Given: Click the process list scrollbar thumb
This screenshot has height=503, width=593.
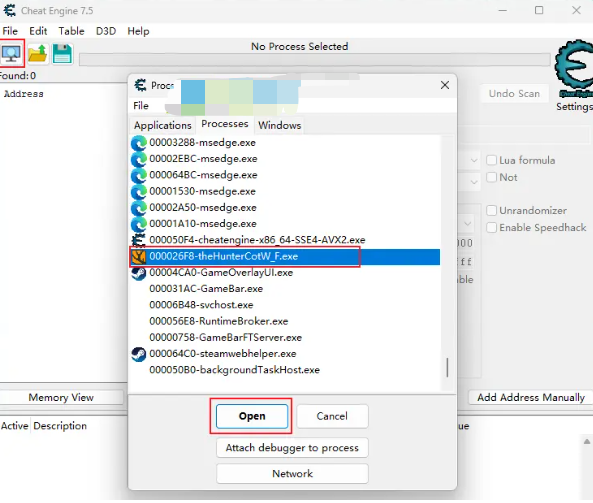Looking at the screenshot, I should coord(447,368).
